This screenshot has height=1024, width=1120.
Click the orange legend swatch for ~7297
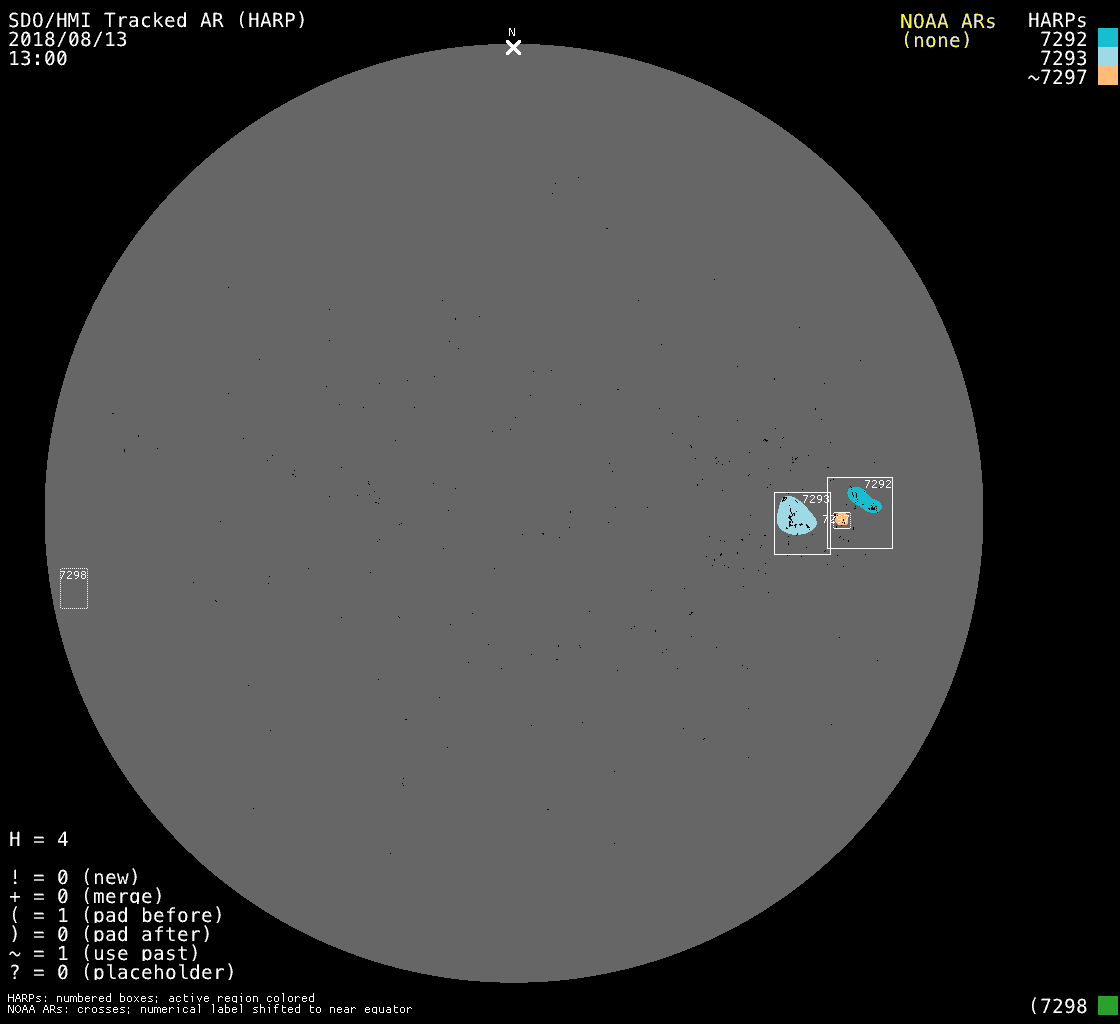click(1107, 77)
